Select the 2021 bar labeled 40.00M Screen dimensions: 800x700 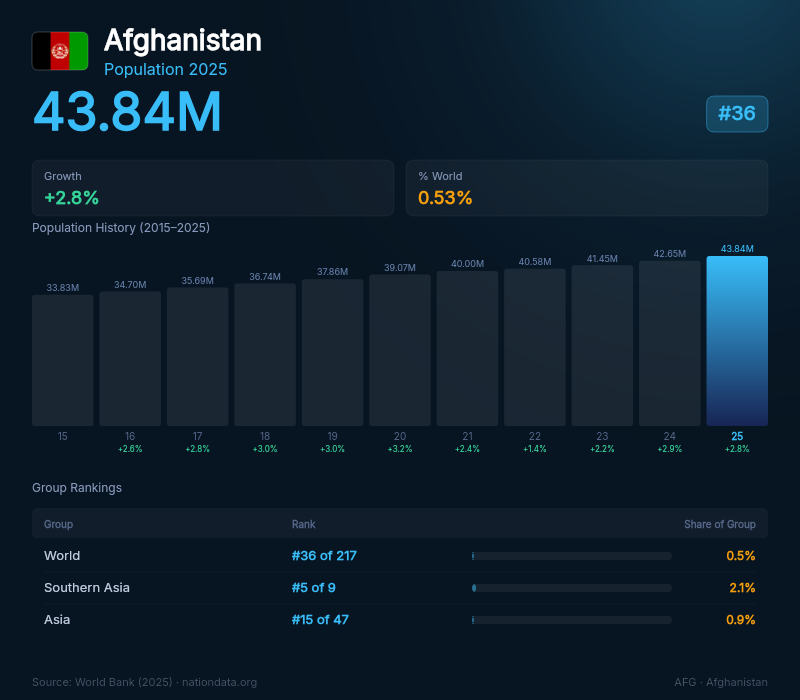(x=467, y=348)
